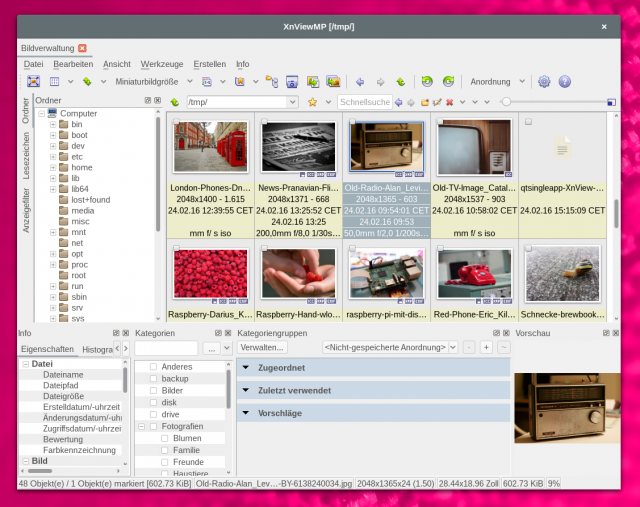Image resolution: width=640 pixels, height=507 pixels.
Task: Open help with question mark icon
Action: pos(564,82)
